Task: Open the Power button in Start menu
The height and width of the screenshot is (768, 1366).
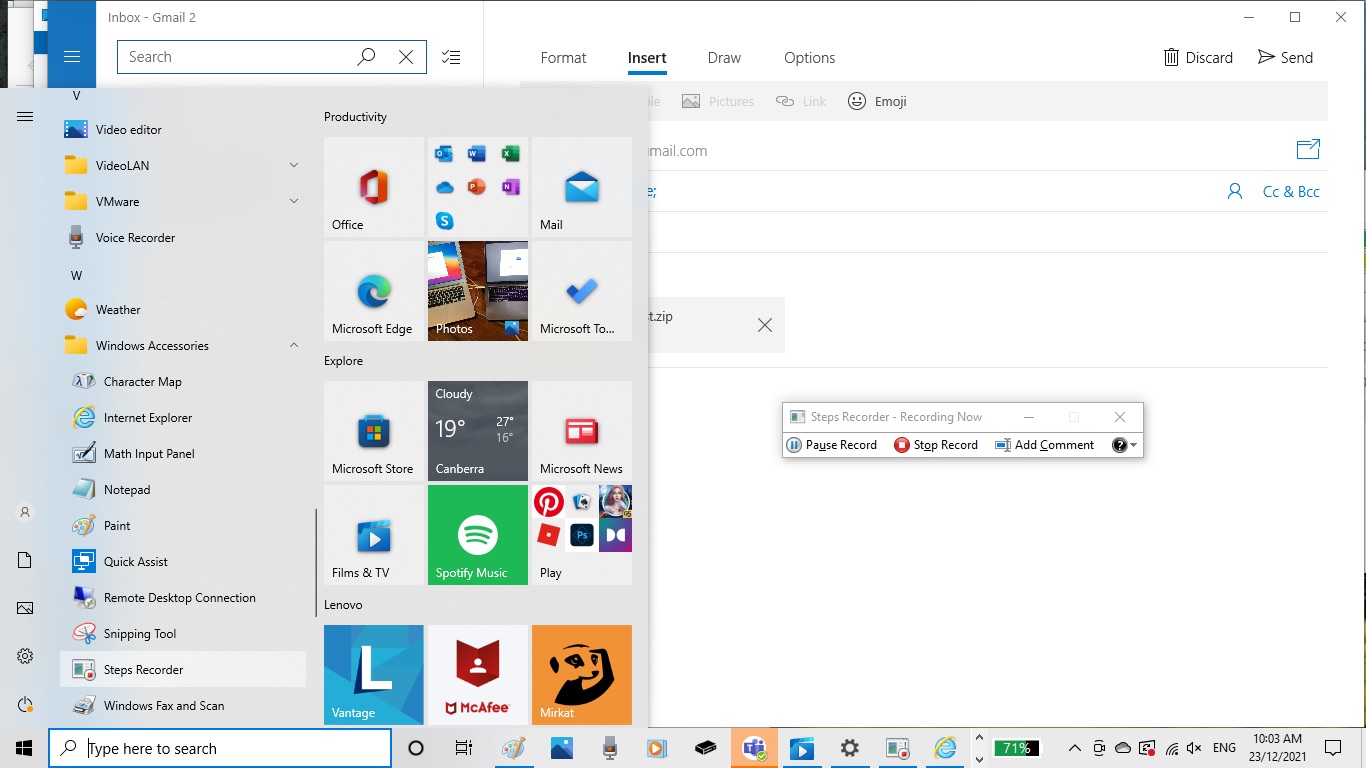Action: pos(25,705)
